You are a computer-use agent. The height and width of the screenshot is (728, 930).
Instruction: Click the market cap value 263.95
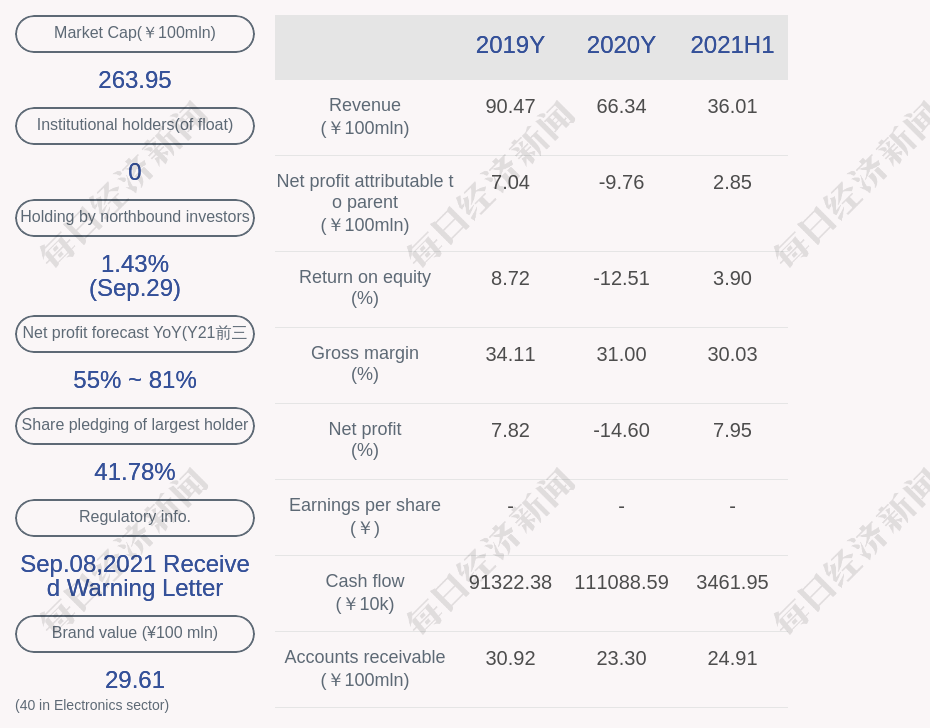[134, 80]
